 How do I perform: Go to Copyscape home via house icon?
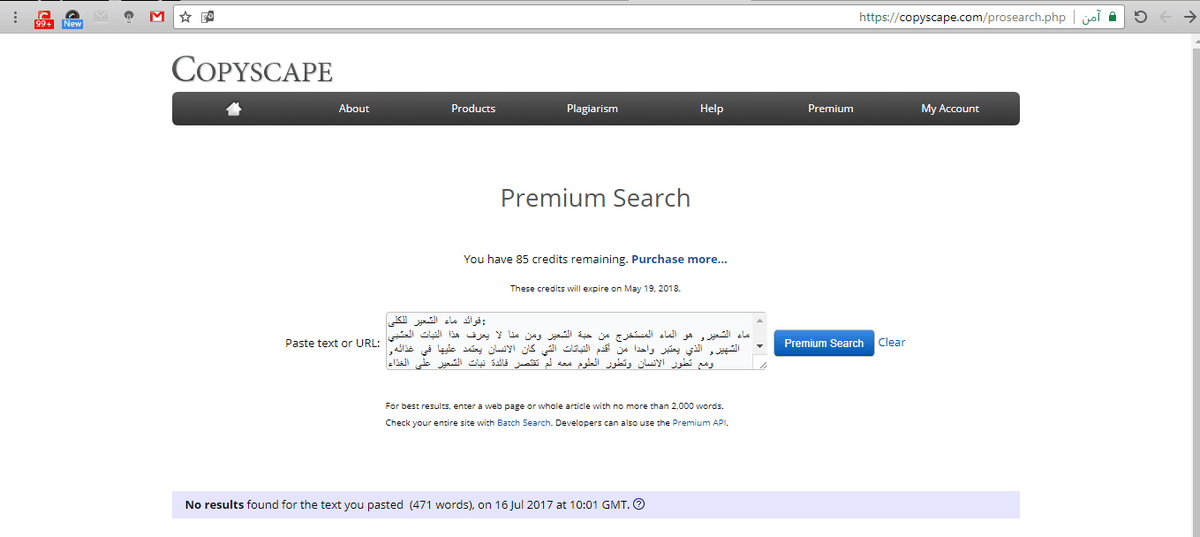pyautogui.click(x=235, y=108)
